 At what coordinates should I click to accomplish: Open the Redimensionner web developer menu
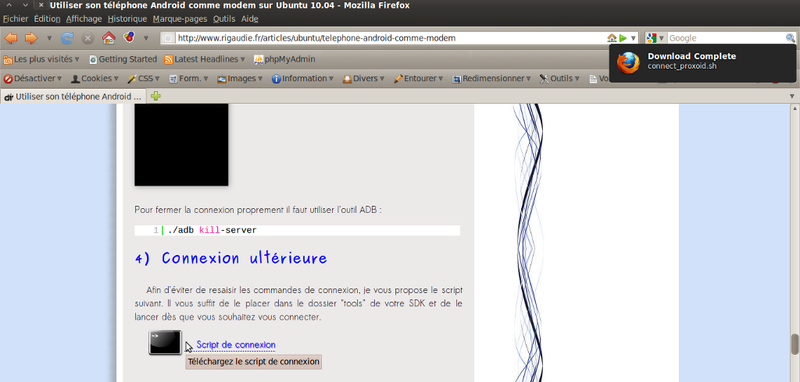click(492, 79)
